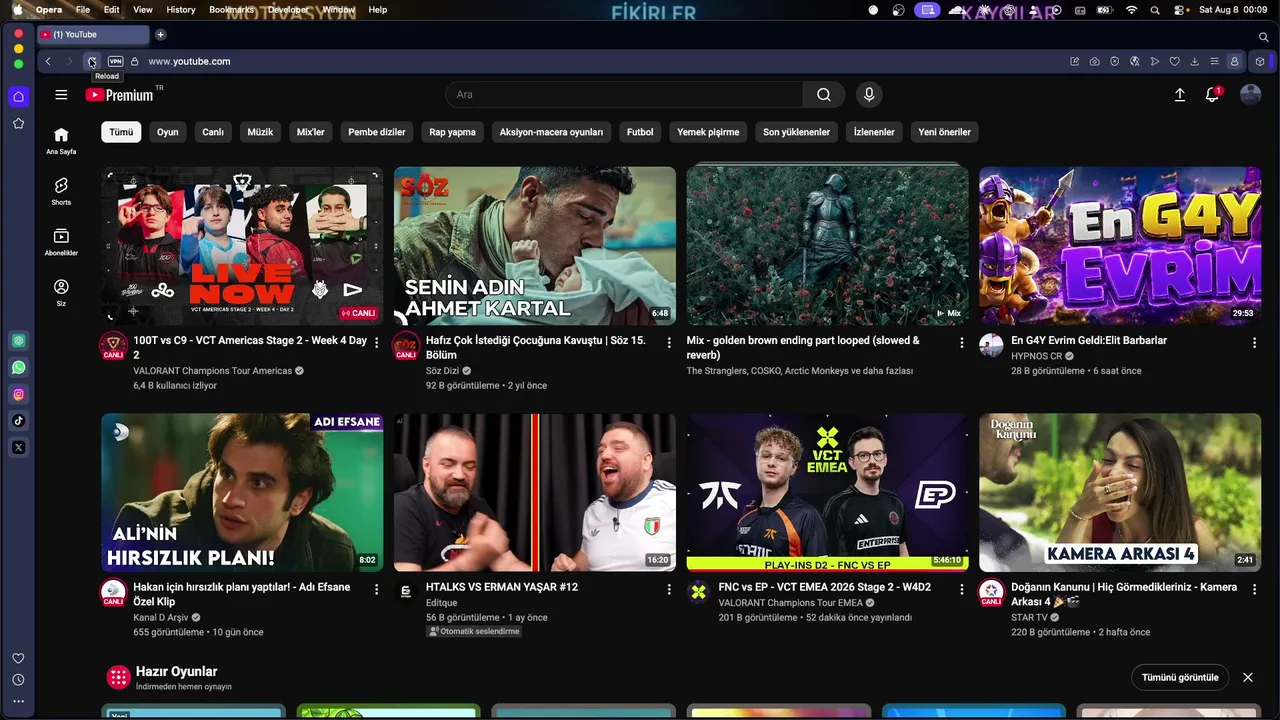
Task: Open sidebar three-dot setup menu
Action: coord(18,702)
